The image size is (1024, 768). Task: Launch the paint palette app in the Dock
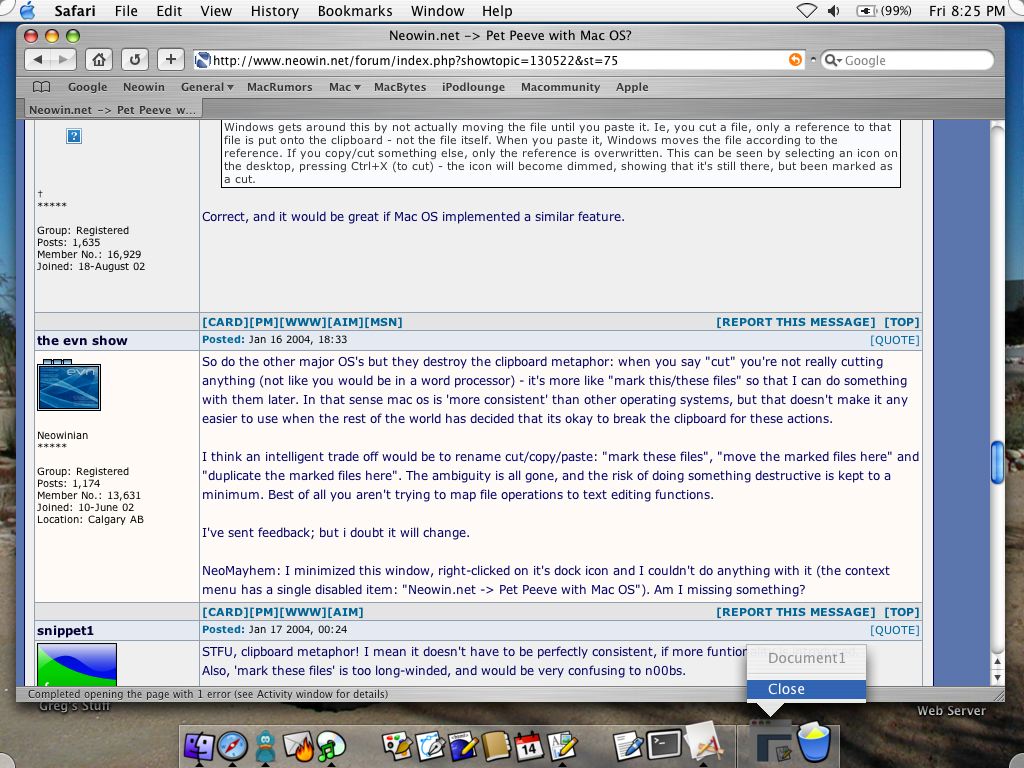click(396, 746)
